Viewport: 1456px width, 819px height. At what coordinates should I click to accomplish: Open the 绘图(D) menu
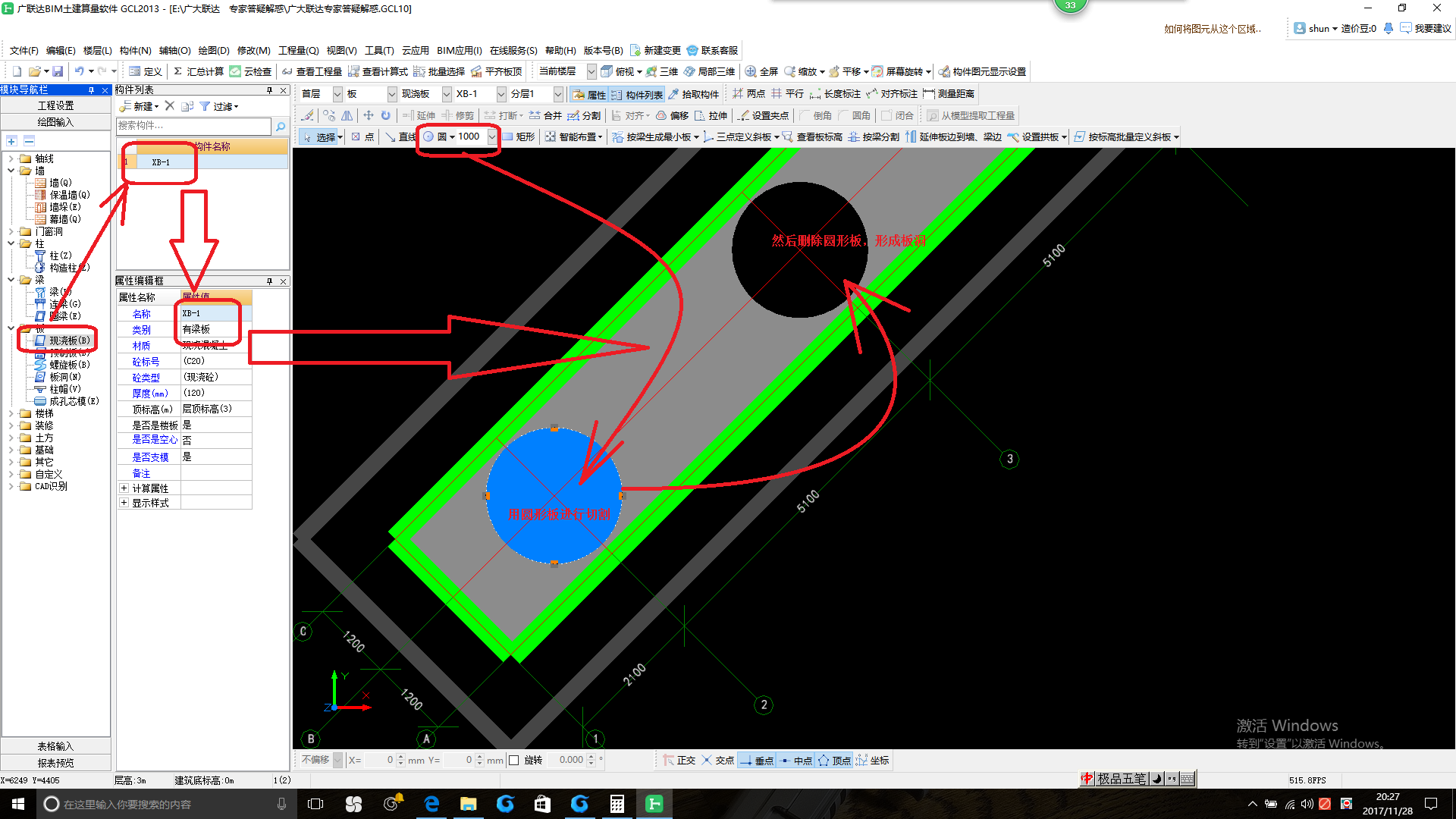click(214, 50)
